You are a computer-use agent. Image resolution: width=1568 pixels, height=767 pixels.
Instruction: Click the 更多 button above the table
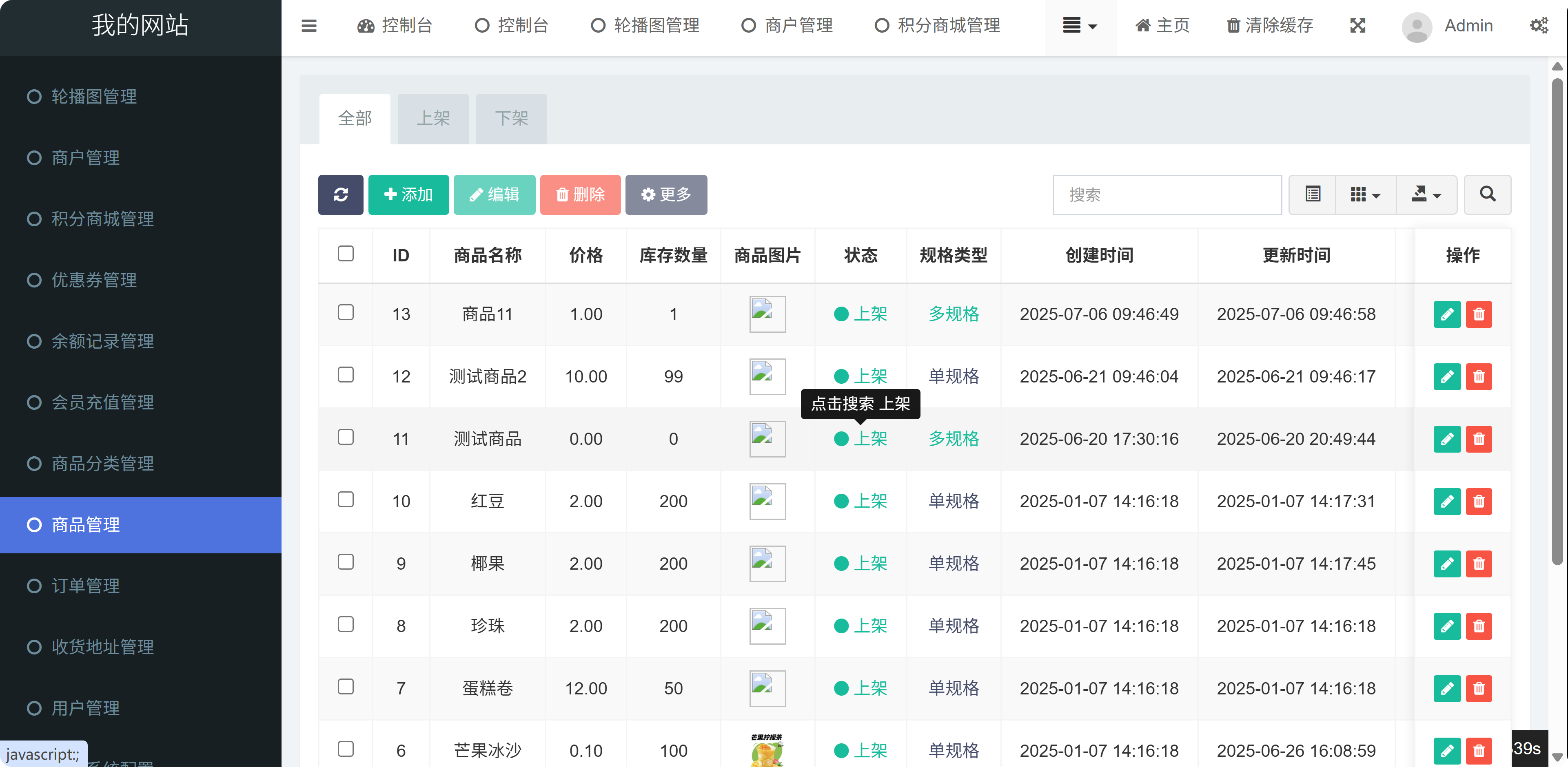(x=666, y=195)
